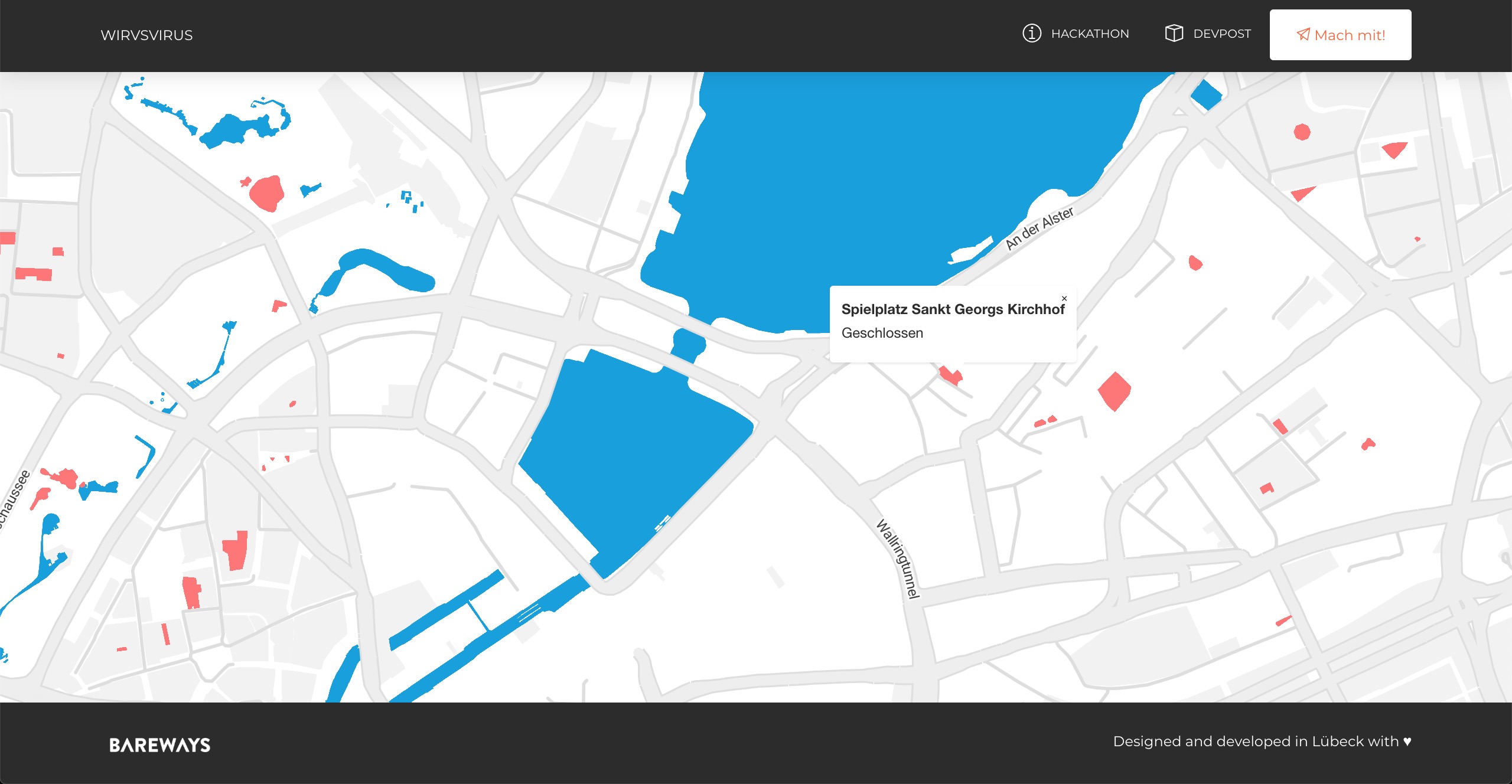This screenshot has height=784, width=1512.
Task: Click the red hexagon marker at top right
Action: tap(1302, 132)
